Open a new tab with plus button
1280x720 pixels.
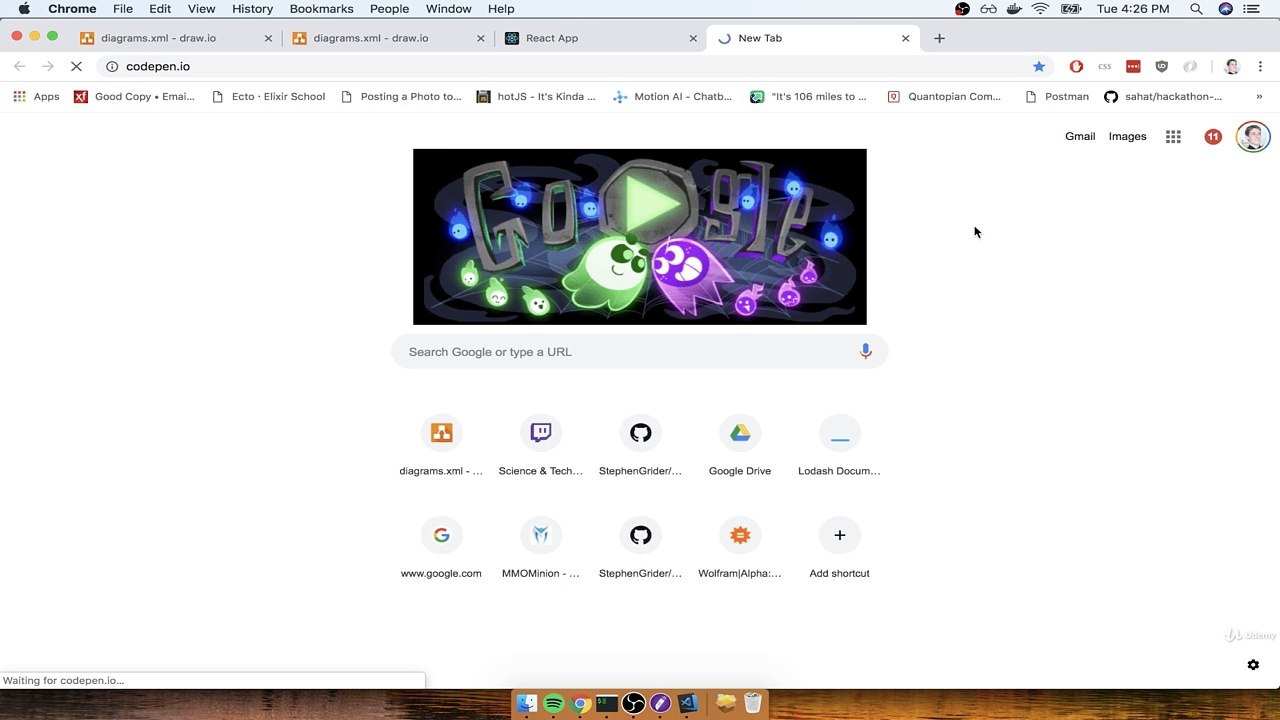tap(939, 38)
